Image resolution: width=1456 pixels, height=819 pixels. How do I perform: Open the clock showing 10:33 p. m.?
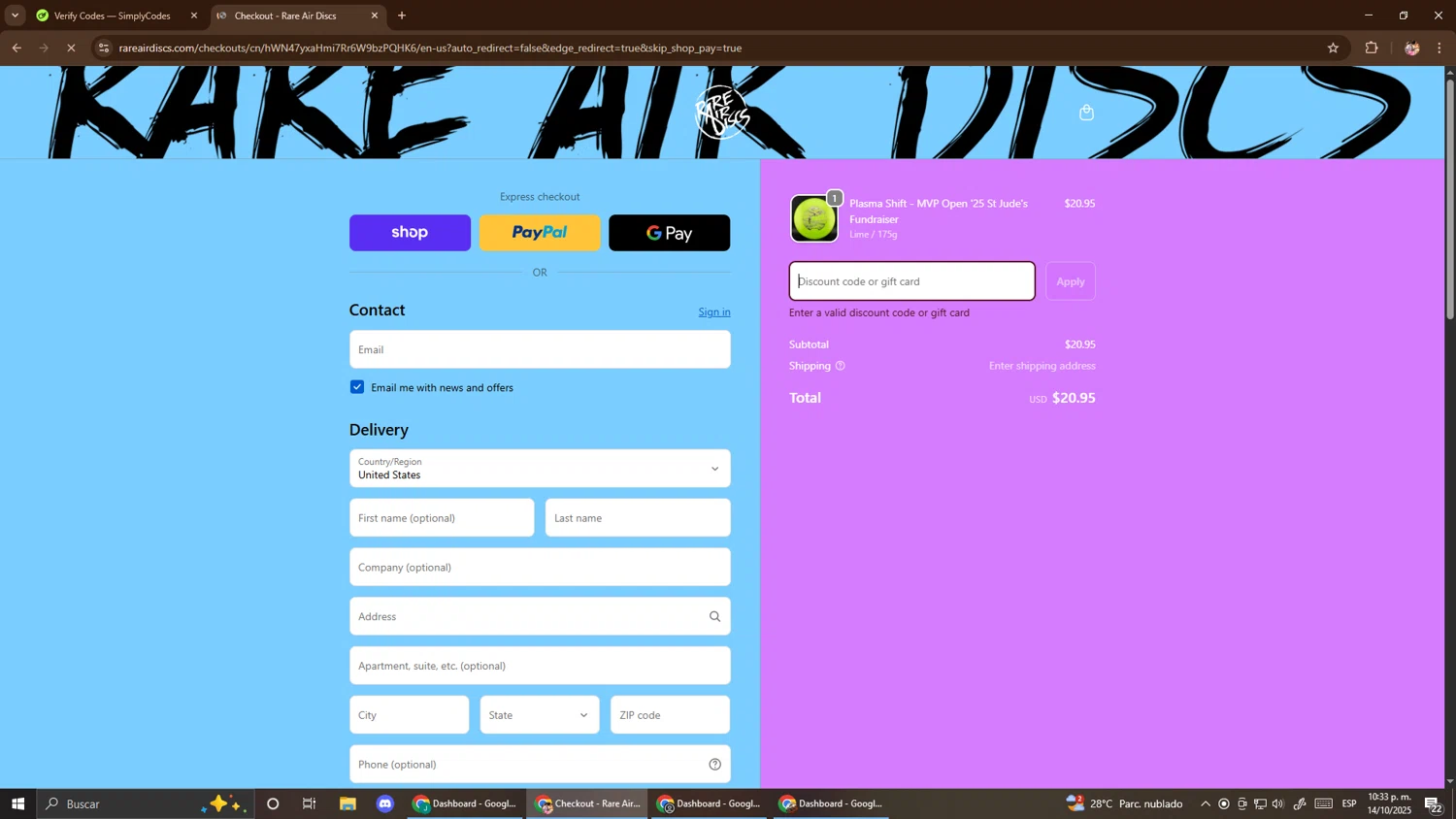(1389, 803)
